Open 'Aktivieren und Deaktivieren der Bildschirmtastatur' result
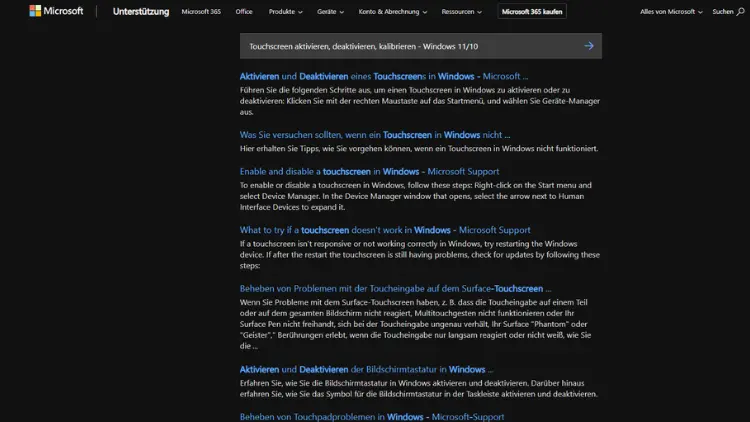 point(366,369)
